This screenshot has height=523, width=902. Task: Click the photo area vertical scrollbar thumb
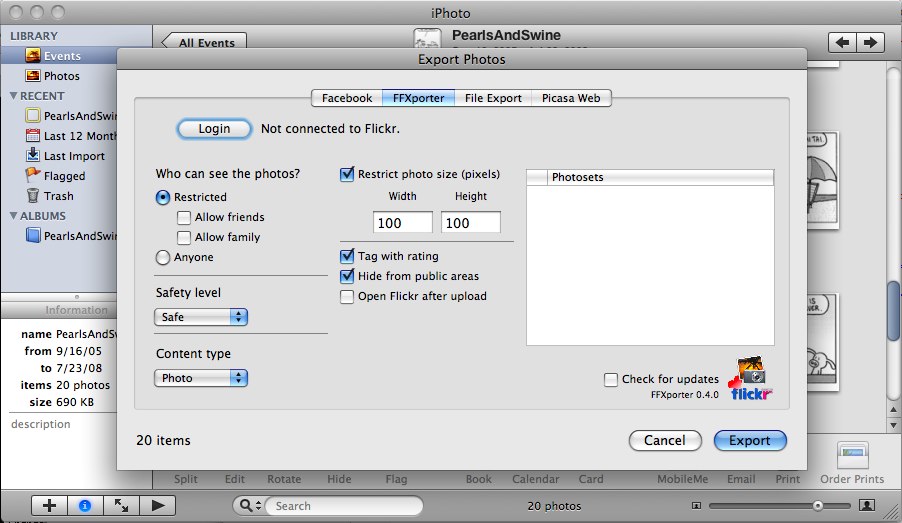(x=893, y=311)
